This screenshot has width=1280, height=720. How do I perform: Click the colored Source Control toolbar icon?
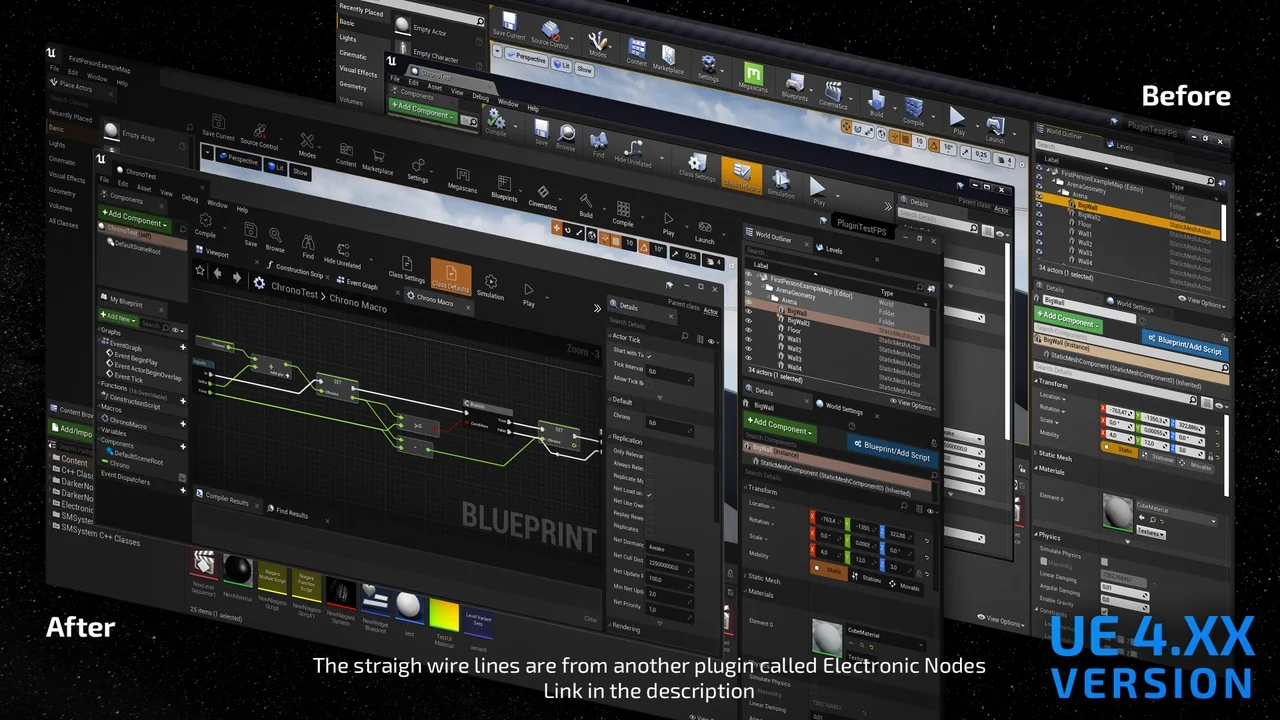(x=550, y=32)
